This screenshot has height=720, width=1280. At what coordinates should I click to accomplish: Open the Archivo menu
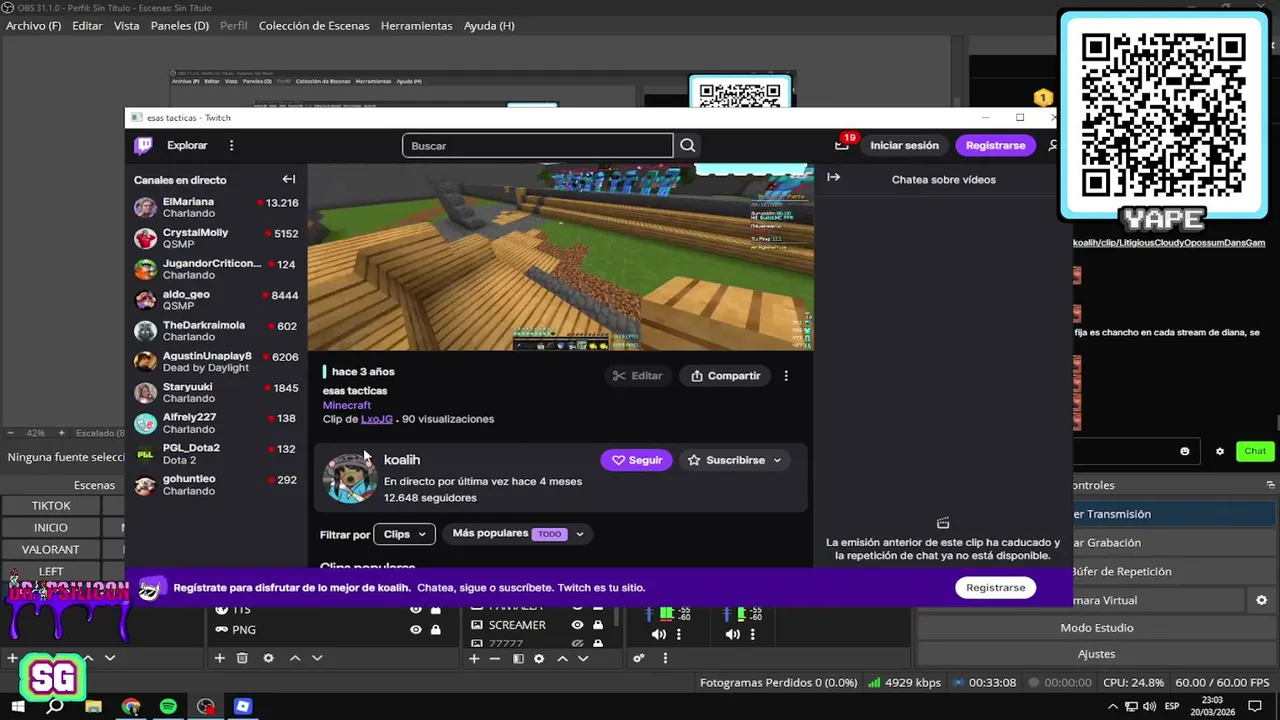tap(33, 25)
